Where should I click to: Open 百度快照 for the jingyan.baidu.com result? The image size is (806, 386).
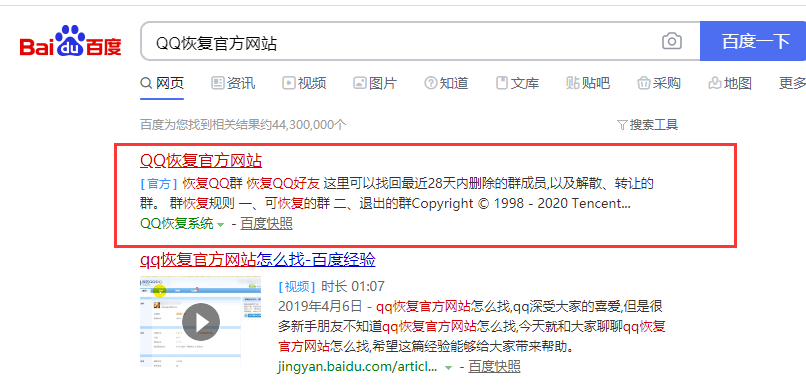coord(494,367)
